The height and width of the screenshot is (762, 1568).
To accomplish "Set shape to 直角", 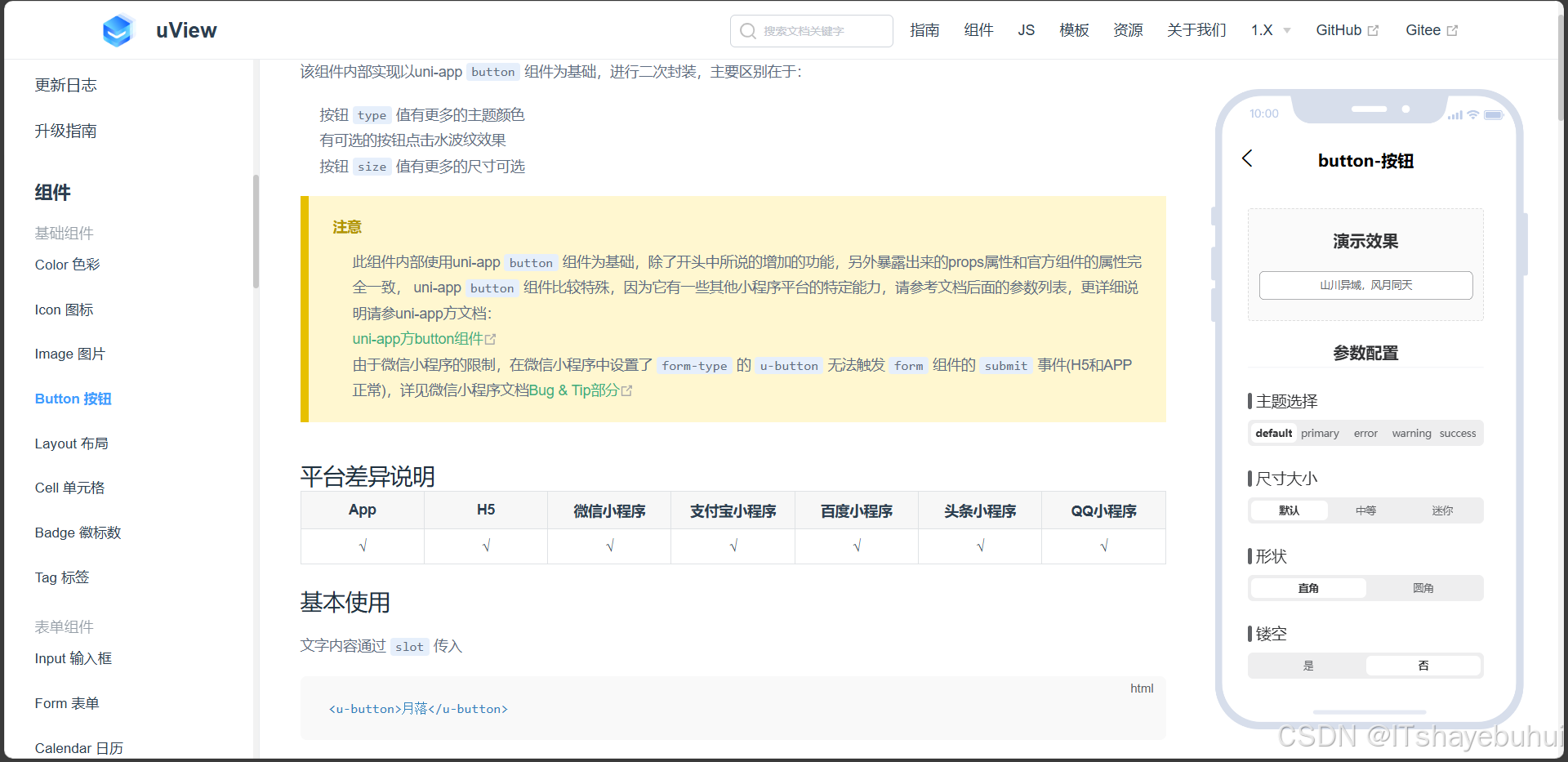I will (1308, 588).
